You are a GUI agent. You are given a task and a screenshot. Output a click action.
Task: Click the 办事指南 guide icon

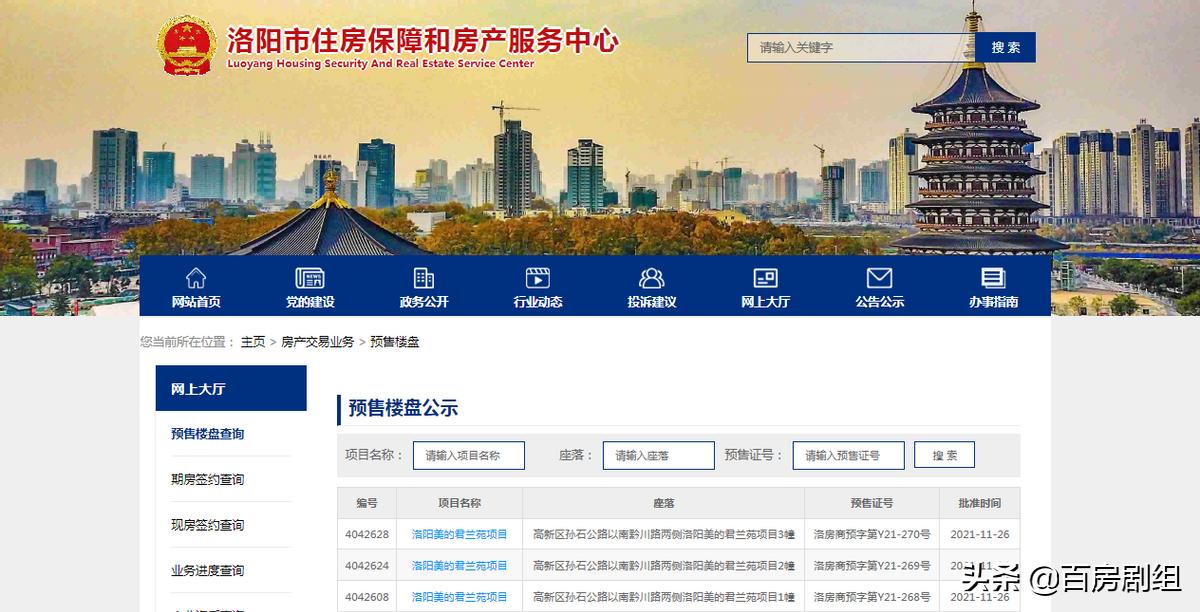point(991,281)
